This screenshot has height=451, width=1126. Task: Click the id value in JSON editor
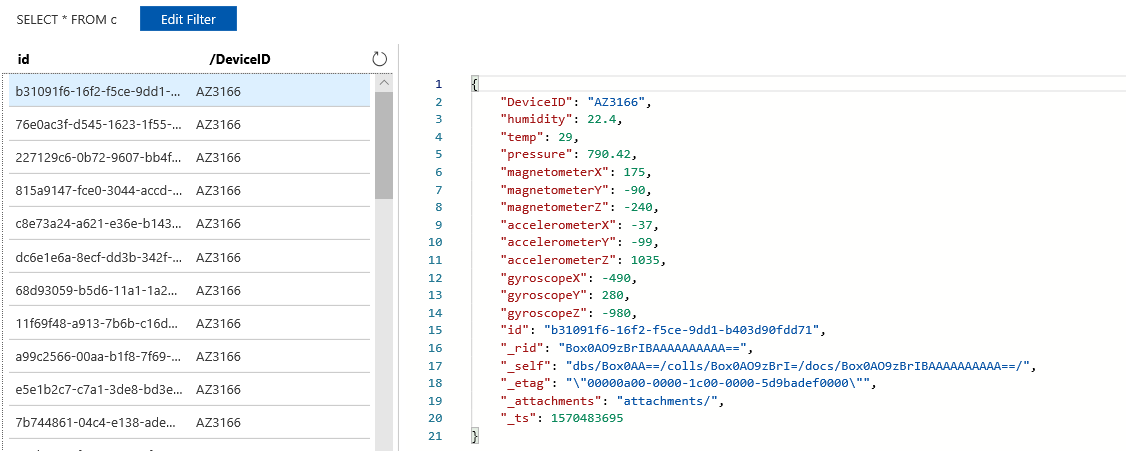681,330
